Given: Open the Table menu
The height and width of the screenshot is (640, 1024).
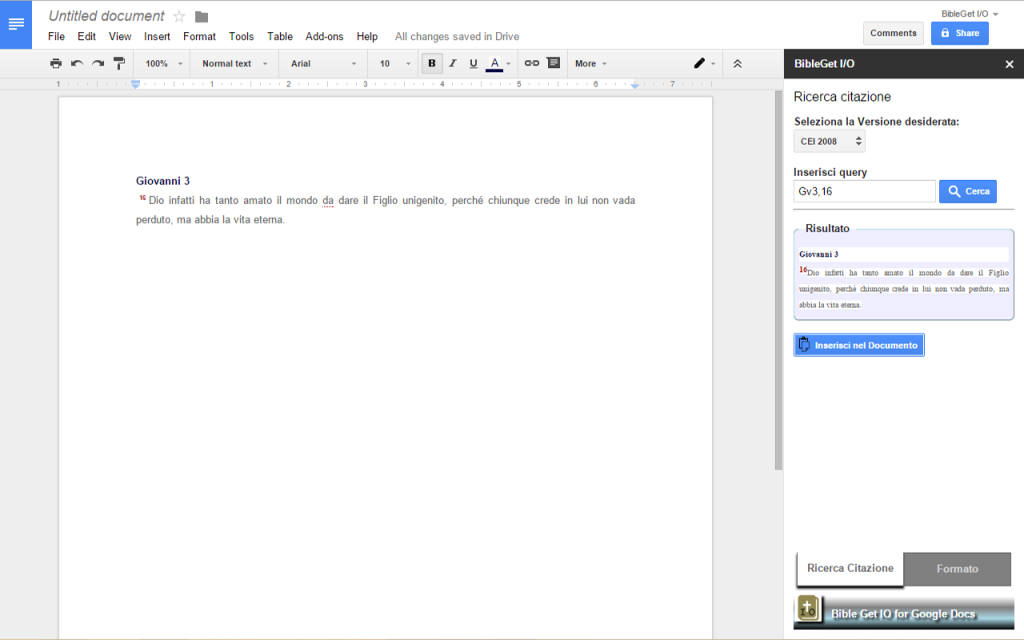Looking at the screenshot, I should (280, 37).
